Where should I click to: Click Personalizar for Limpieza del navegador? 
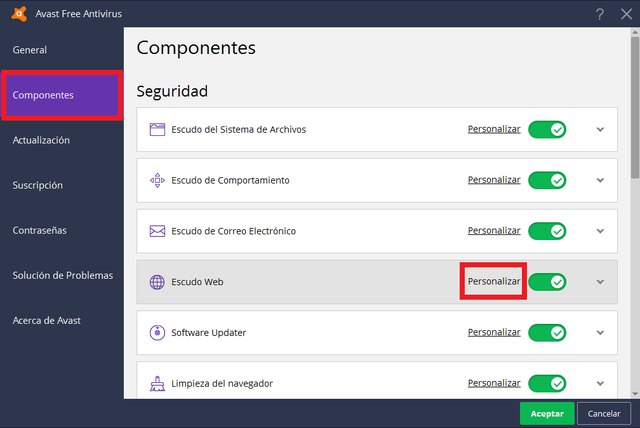click(x=494, y=383)
